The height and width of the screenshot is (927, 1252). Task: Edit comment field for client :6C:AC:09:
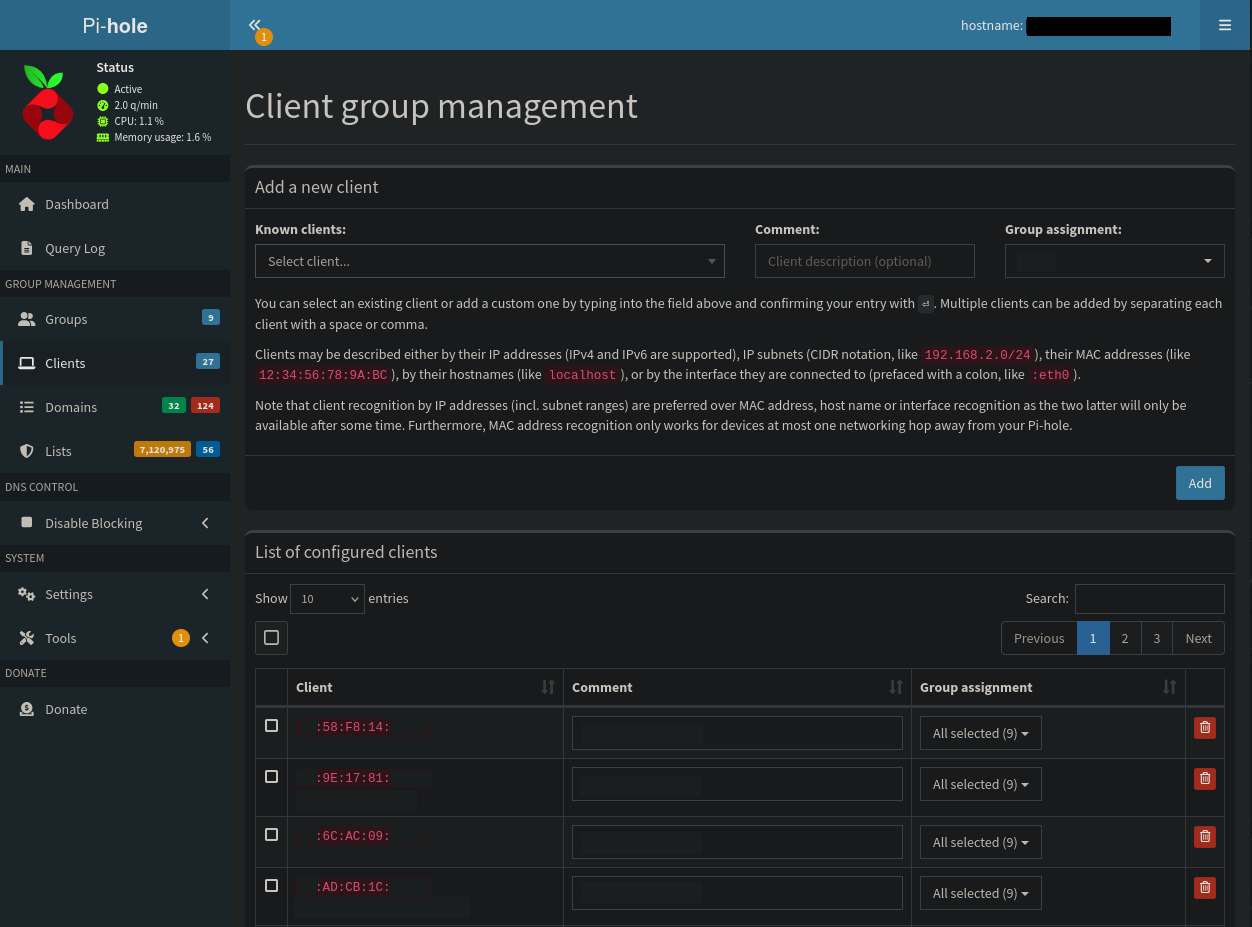737,842
